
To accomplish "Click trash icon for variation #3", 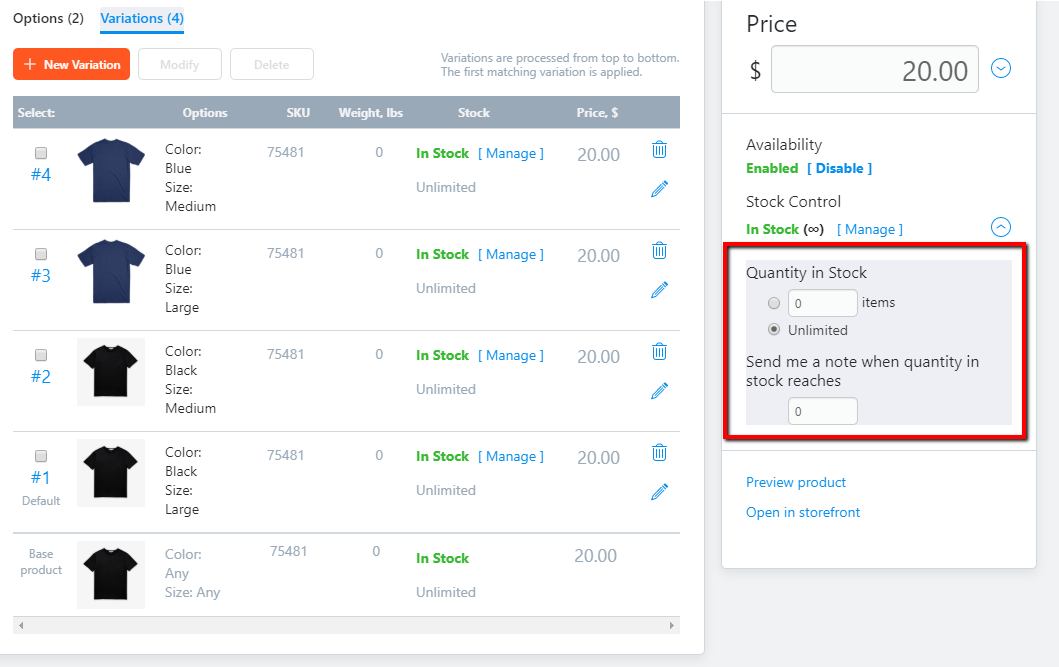I will tap(659, 251).
